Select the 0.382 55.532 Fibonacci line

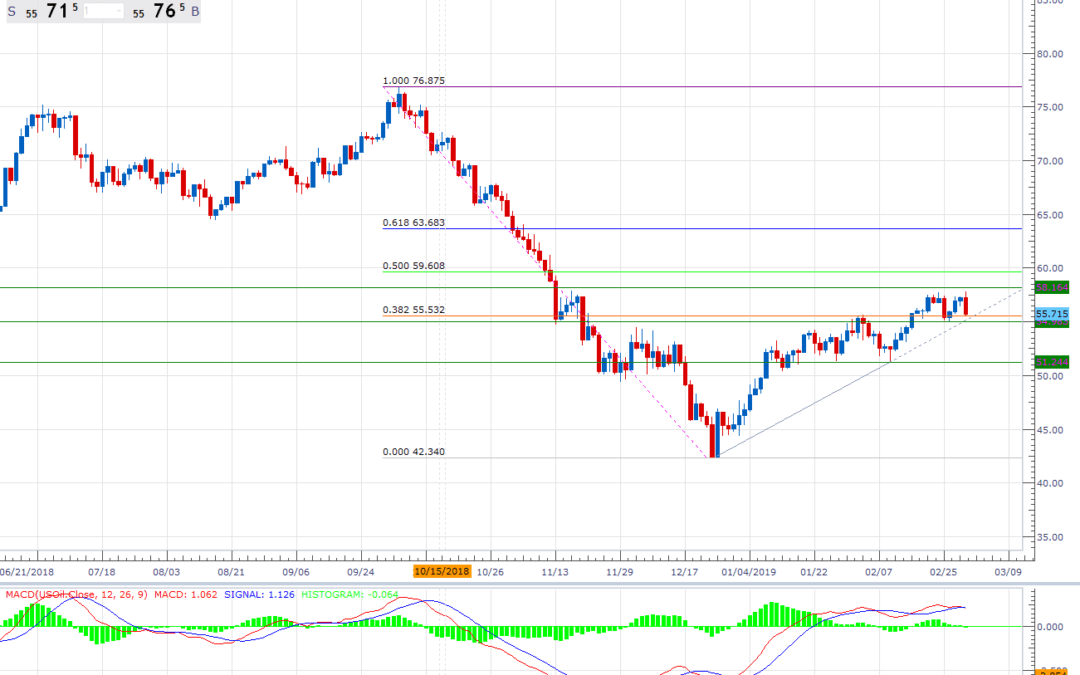[412, 311]
